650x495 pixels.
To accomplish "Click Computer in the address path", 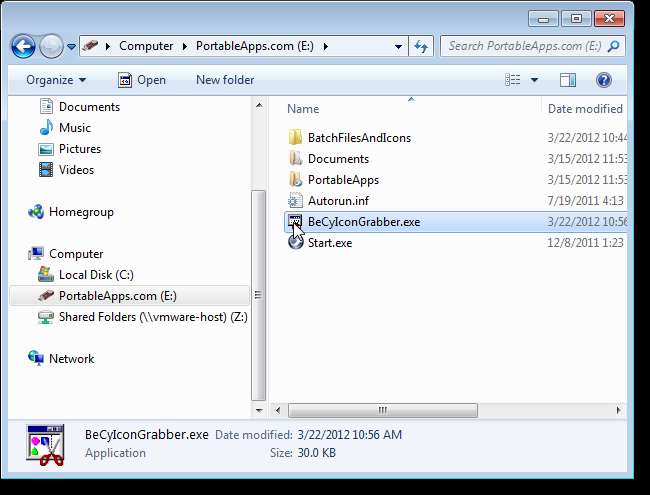I will (146, 46).
